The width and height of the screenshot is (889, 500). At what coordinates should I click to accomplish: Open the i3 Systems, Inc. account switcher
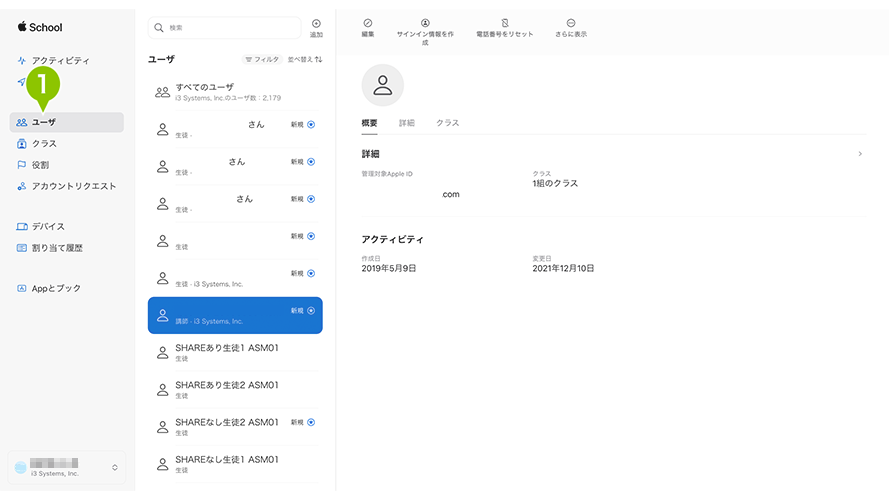click(66, 467)
